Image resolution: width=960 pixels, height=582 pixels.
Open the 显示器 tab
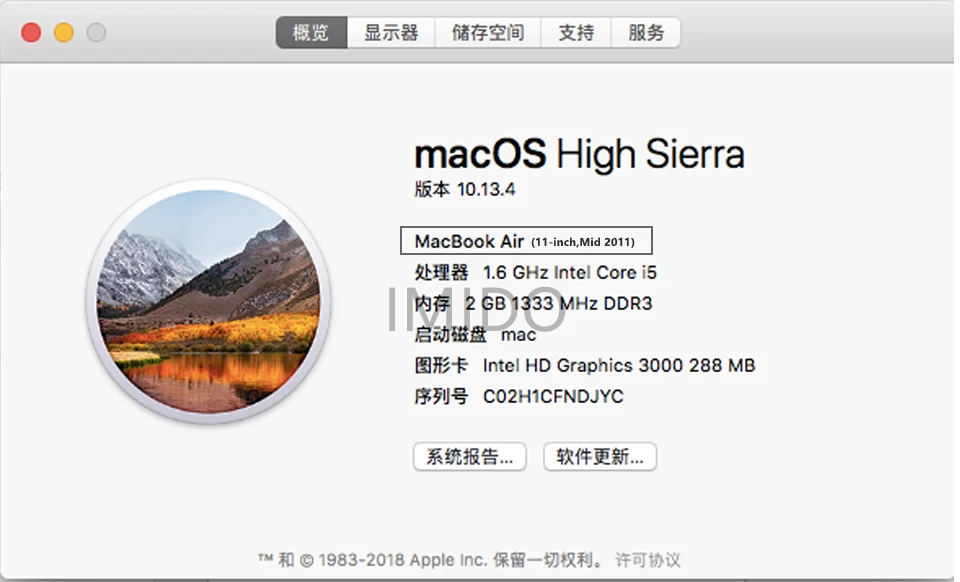point(391,32)
